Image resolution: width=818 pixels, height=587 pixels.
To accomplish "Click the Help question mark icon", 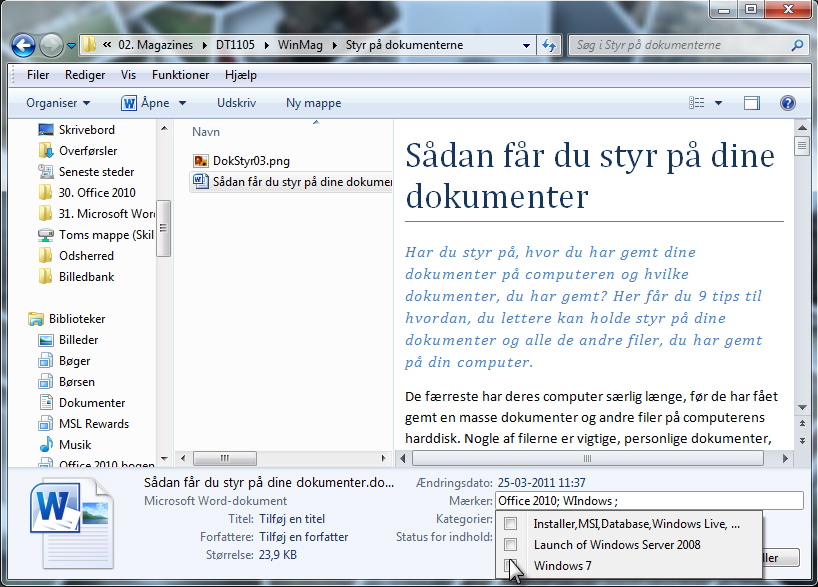I will click(x=787, y=103).
